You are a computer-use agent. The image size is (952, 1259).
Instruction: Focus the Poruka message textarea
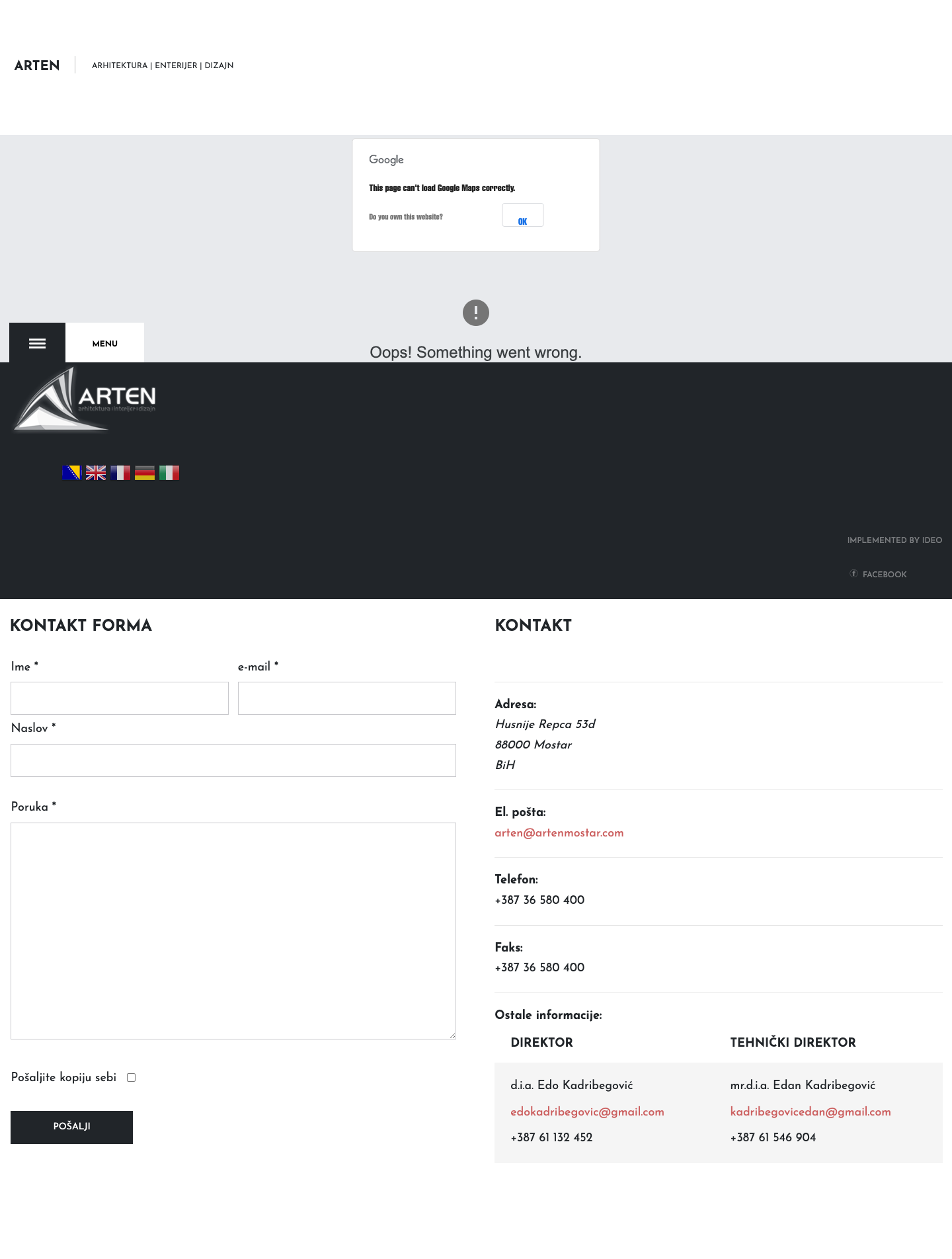(233, 931)
